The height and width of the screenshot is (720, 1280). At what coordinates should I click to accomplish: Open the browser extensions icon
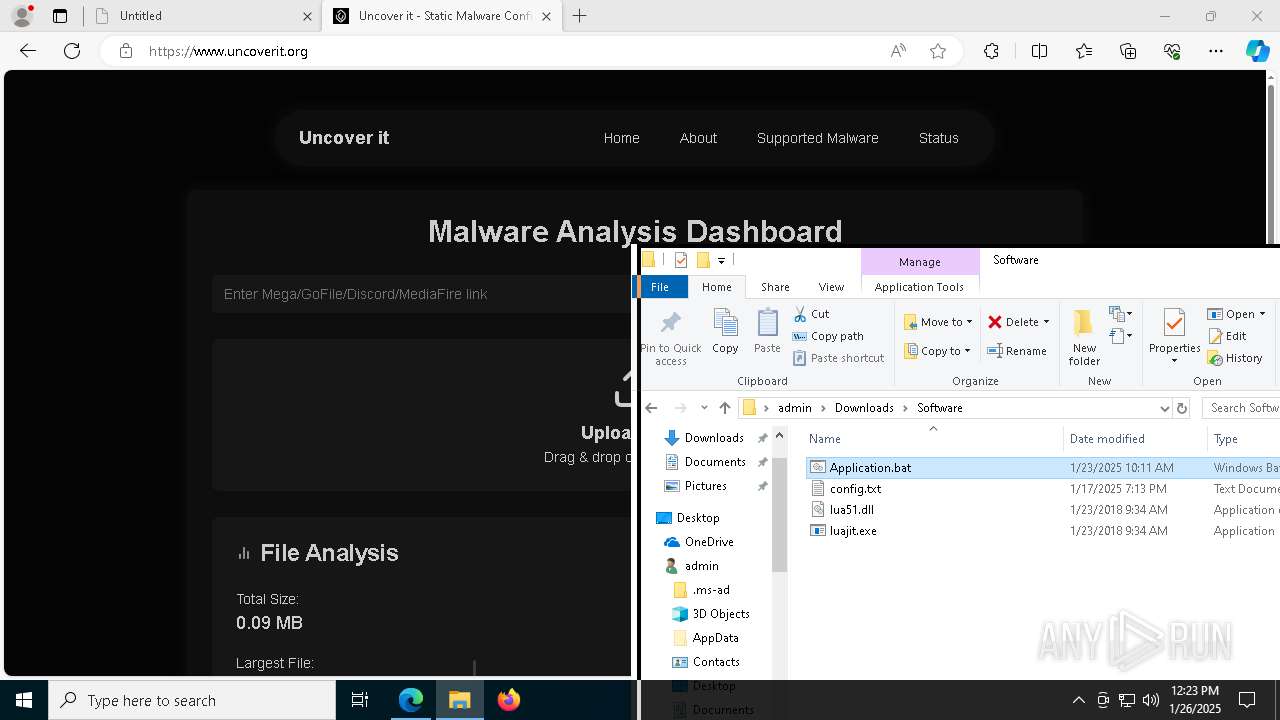tap(991, 51)
